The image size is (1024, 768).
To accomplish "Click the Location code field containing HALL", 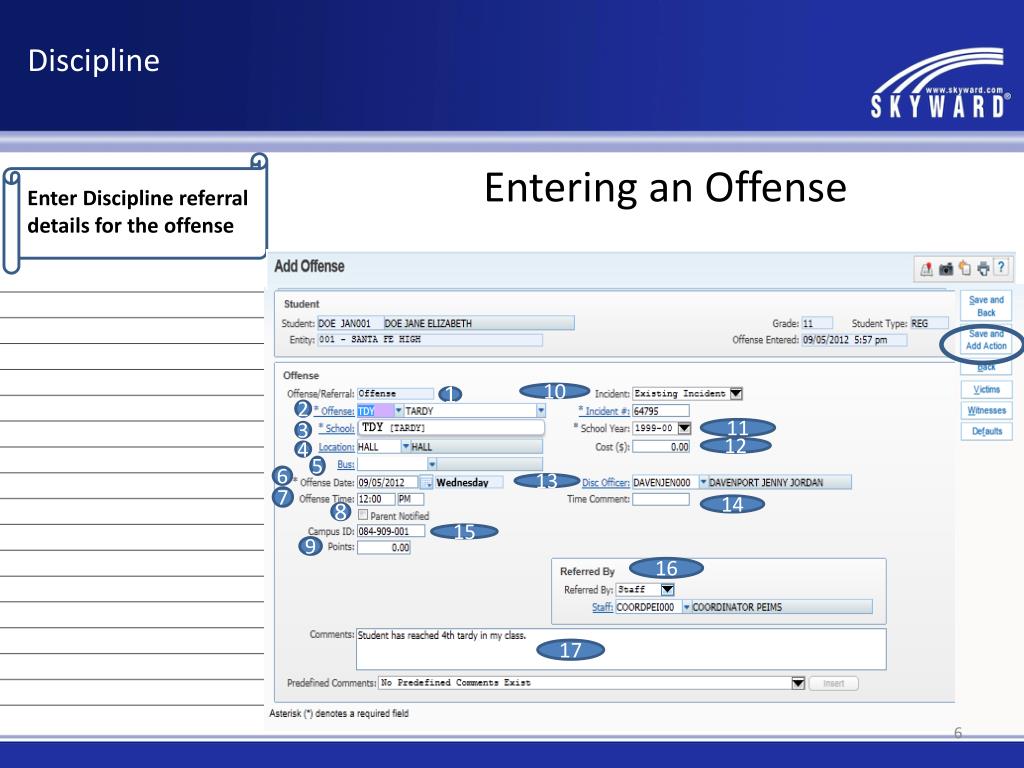I will click(379, 447).
